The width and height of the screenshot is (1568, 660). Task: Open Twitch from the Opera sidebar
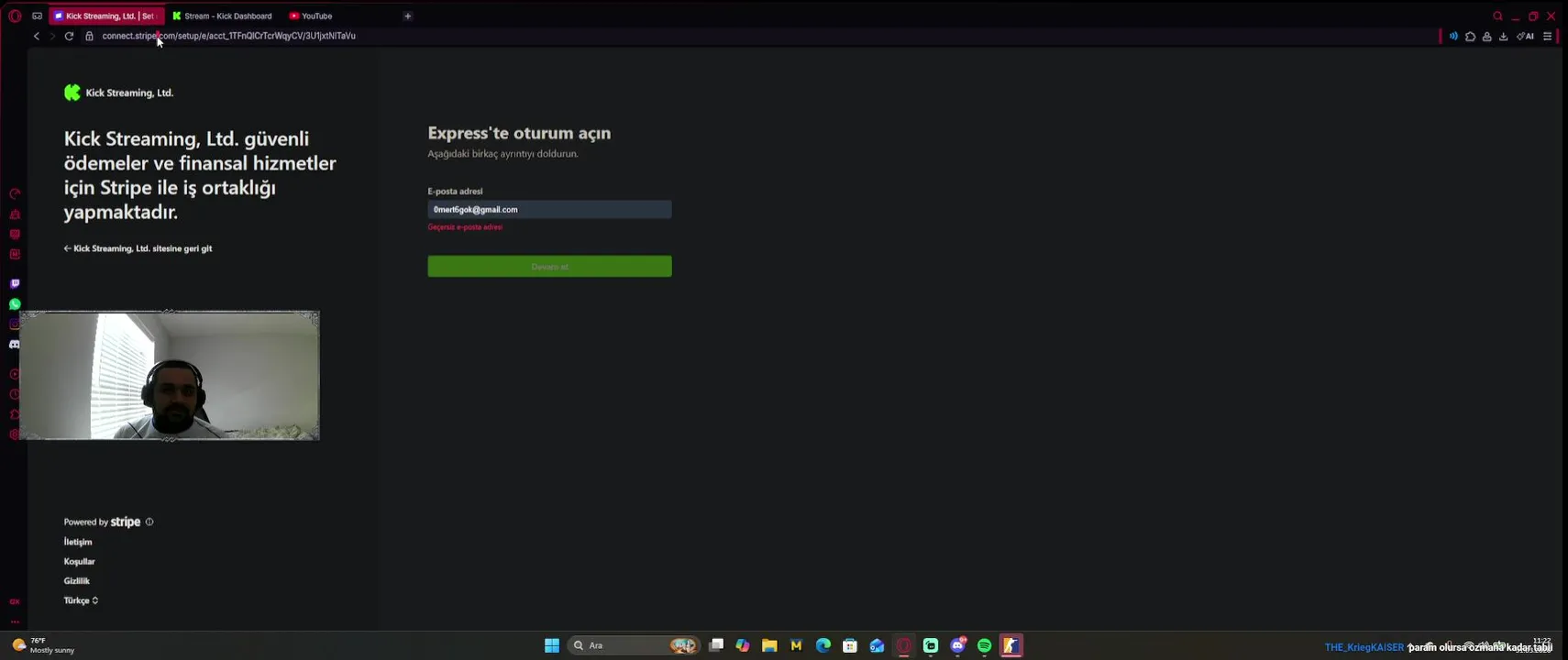click(15, 284)
